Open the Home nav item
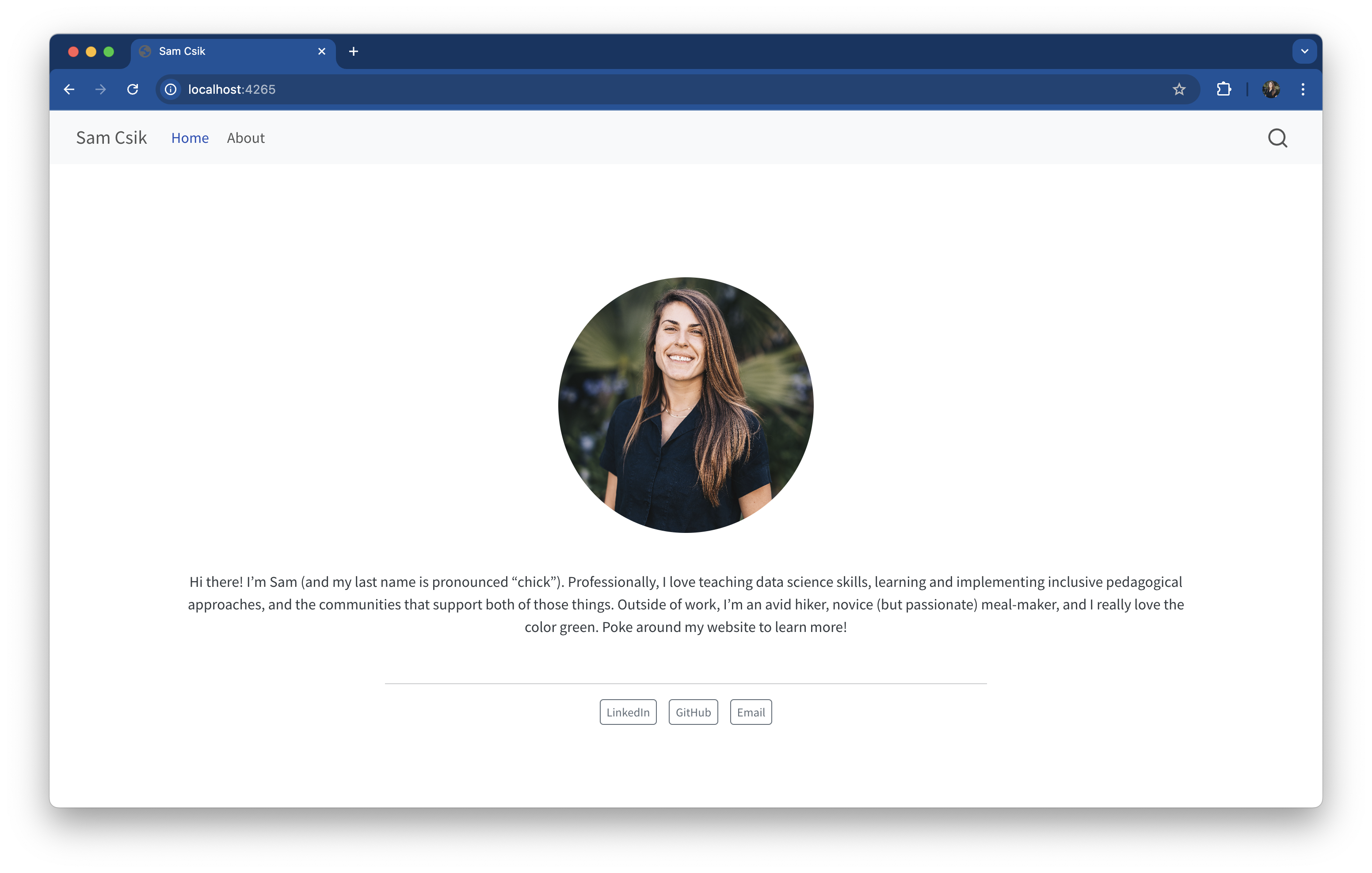Screen dimensions: 1372x873 [x=190, y=138]
